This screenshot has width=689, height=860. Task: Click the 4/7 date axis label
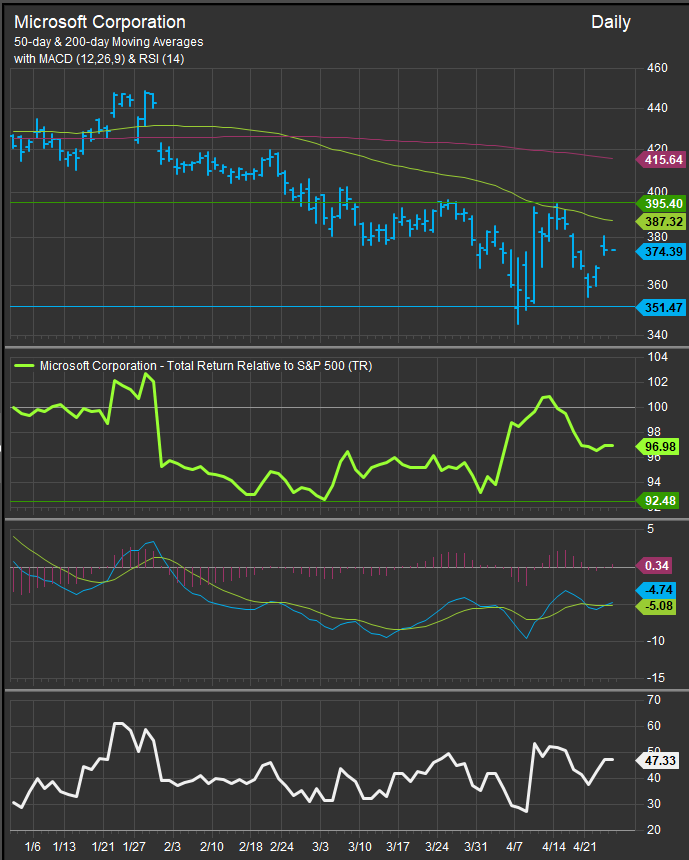click(x=514, y=846)
